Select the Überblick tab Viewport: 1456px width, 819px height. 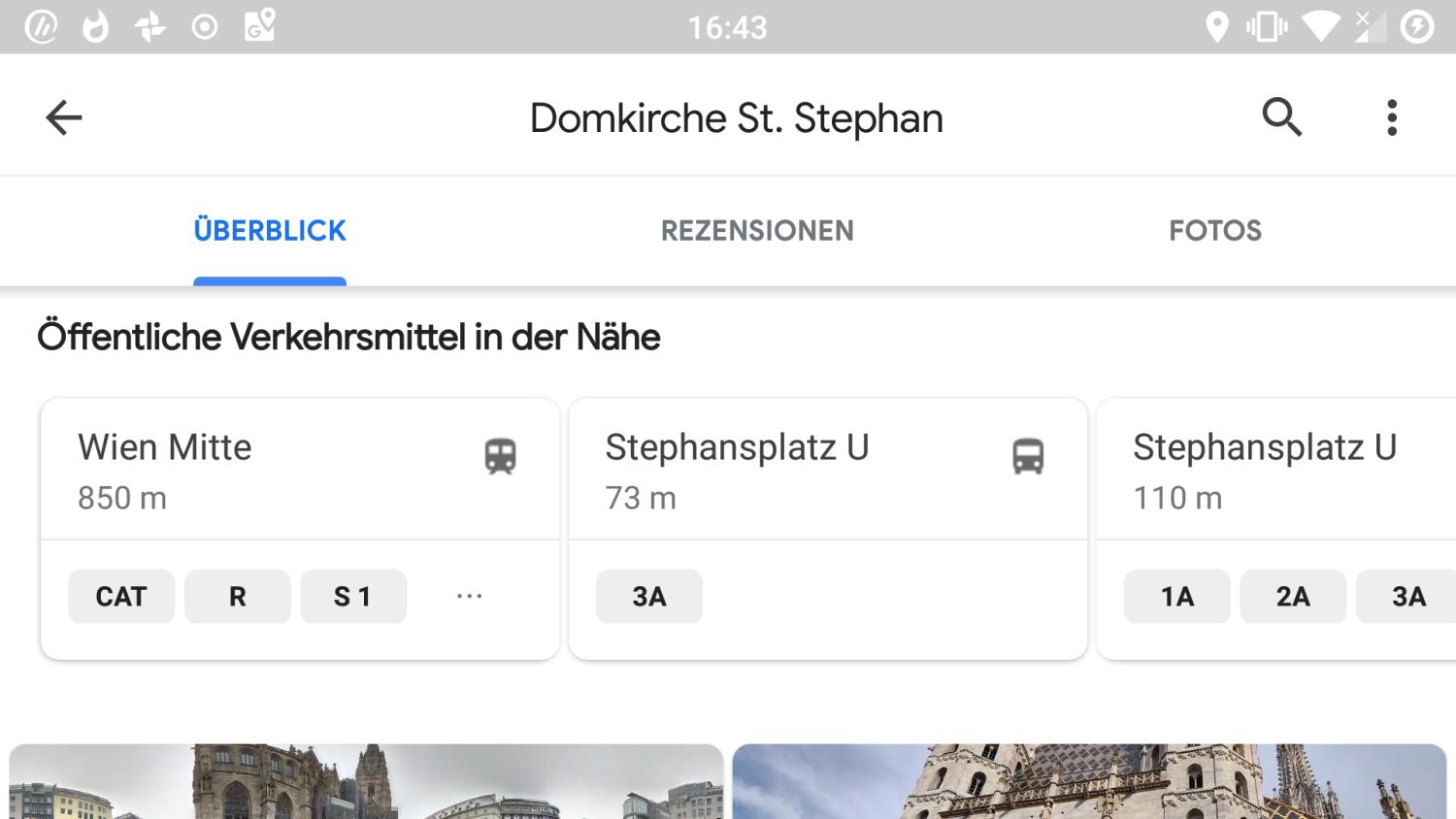pyautogui.click(x=270, y=231)
